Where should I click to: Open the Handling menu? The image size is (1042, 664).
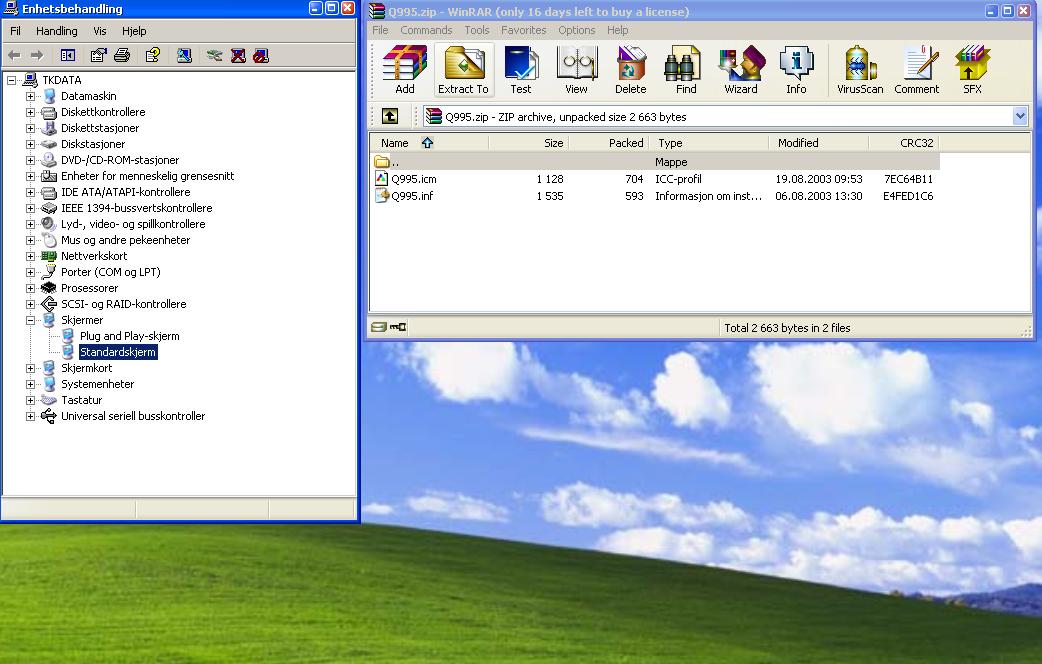56,31
